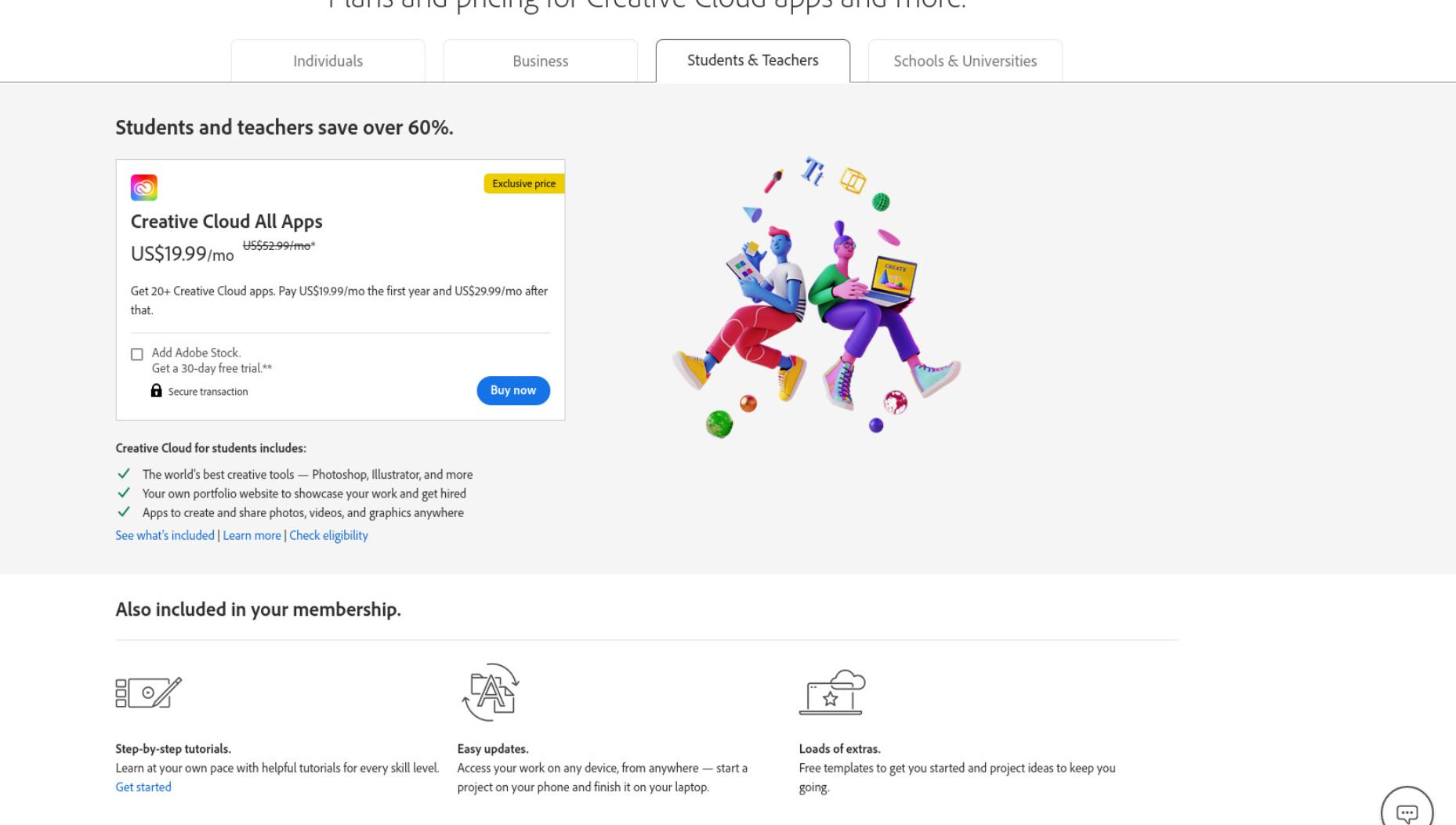Click the Creative Cloud All Apps heading
Viewport: 1456px width, 825px height.
(226, 222)
